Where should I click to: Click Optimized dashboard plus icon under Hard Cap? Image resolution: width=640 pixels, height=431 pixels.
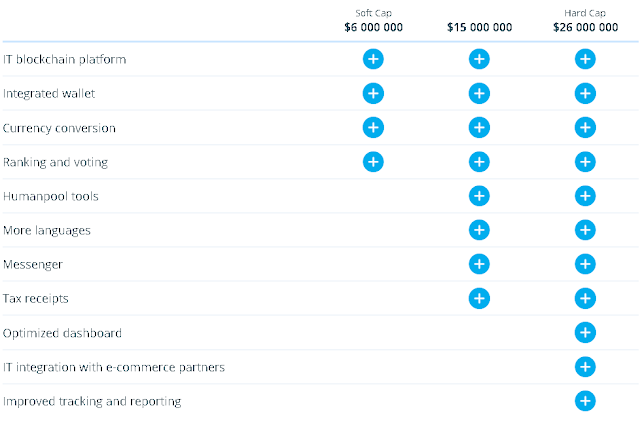coord(585,333)
